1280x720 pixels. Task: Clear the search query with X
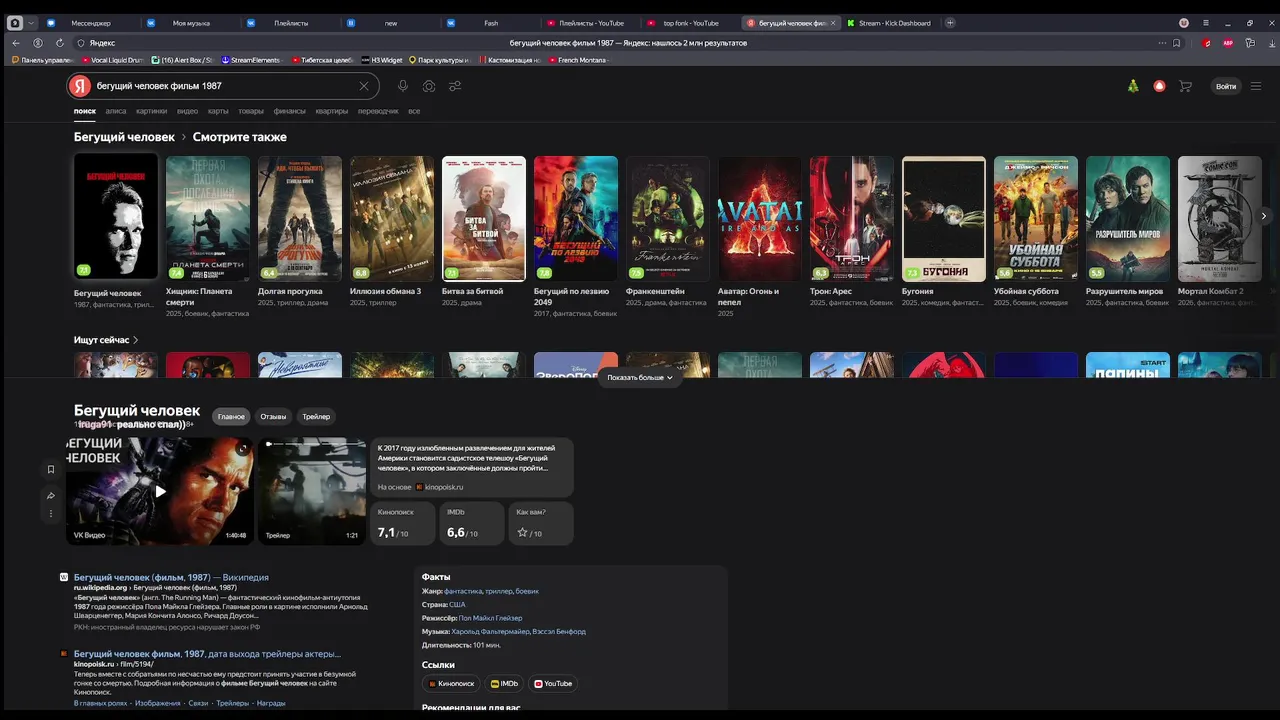(x=364, y=86)
